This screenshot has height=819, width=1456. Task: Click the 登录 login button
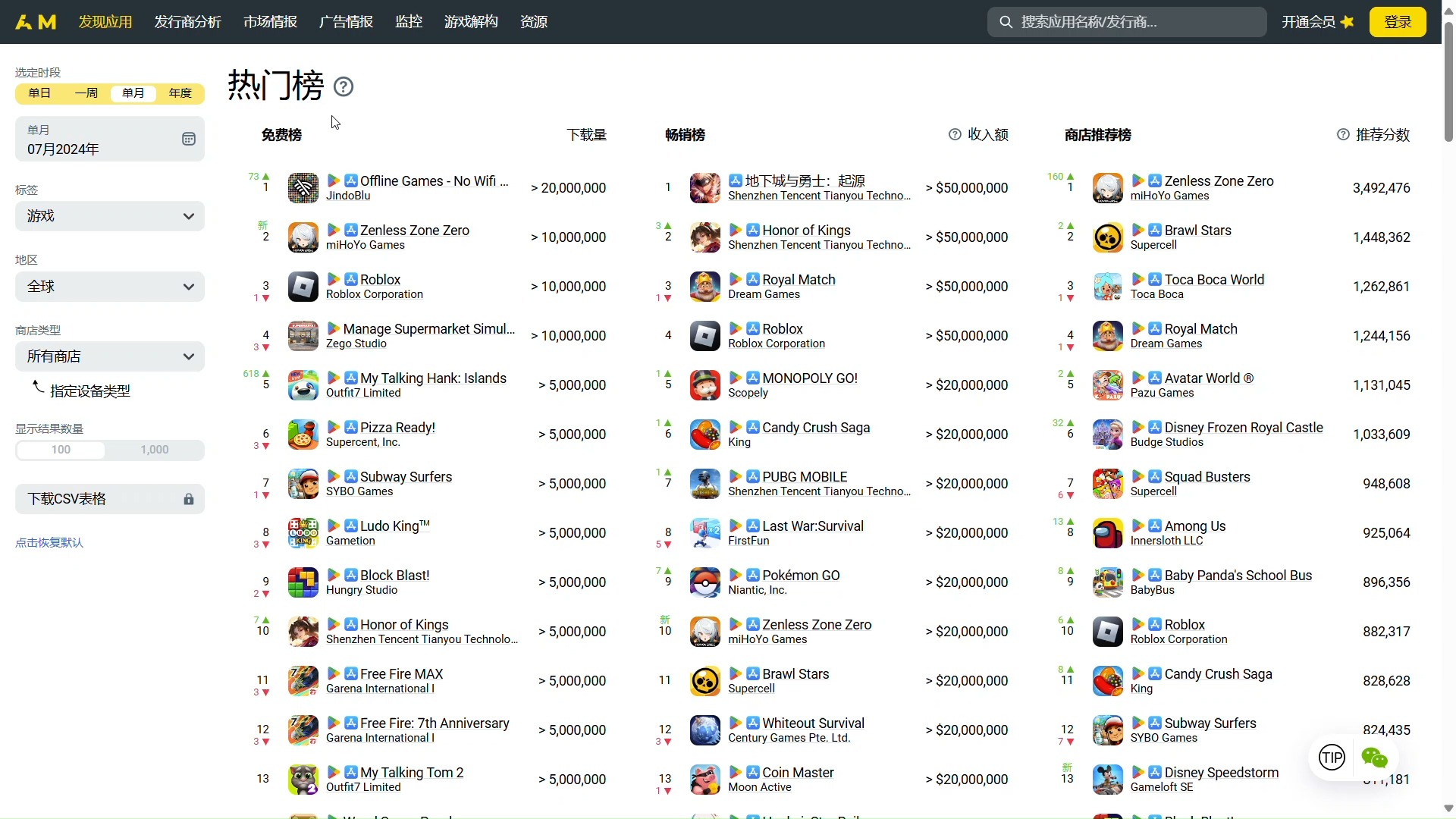tap(1398, 22)
